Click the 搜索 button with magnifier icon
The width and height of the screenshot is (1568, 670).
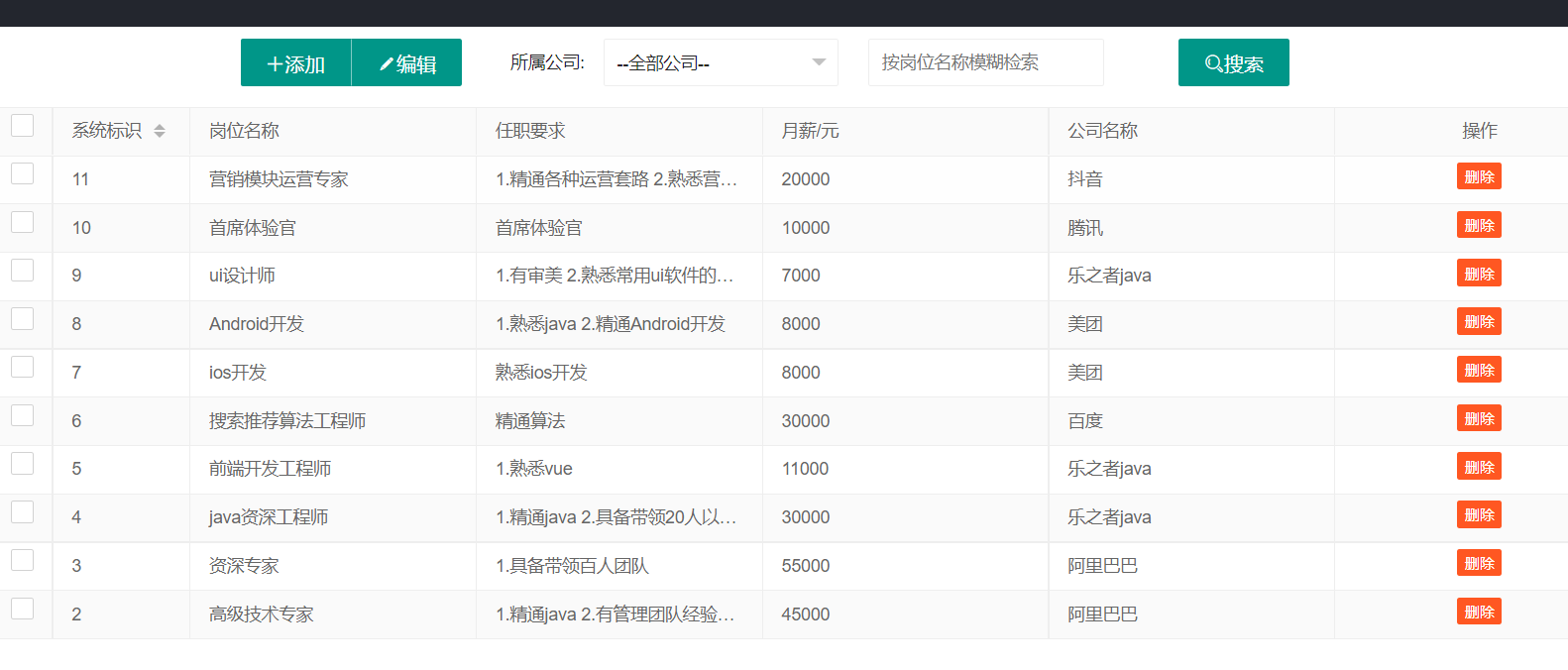pyautogui.click(x=1233, y=63)
